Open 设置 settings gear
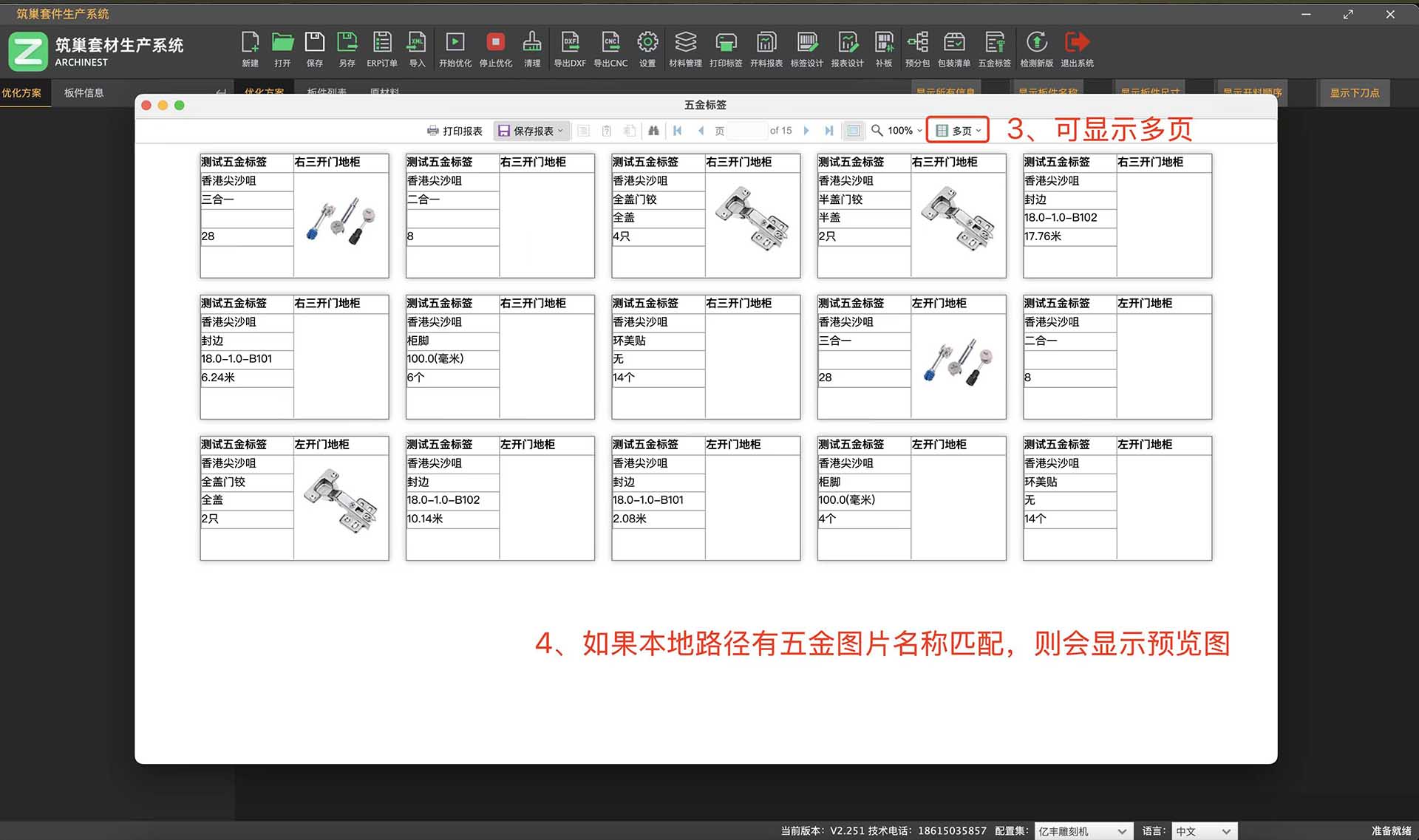This screenshot has width=1419, height=840. click(647, 49)
